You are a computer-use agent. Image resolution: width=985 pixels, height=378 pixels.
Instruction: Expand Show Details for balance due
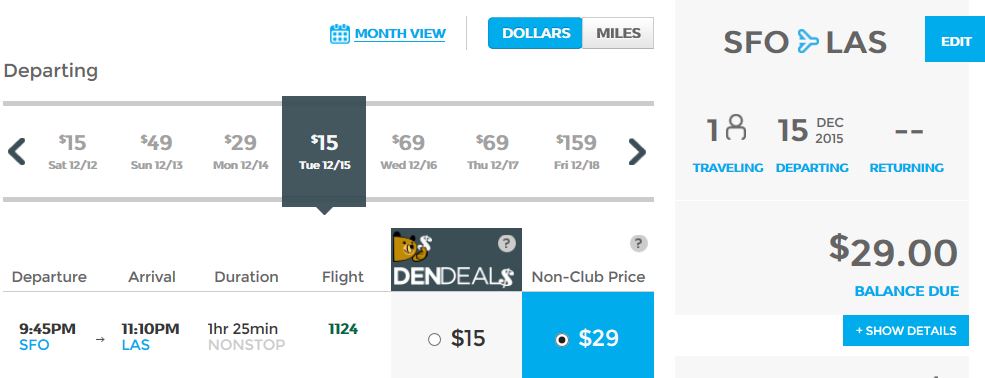coord(905,330)
